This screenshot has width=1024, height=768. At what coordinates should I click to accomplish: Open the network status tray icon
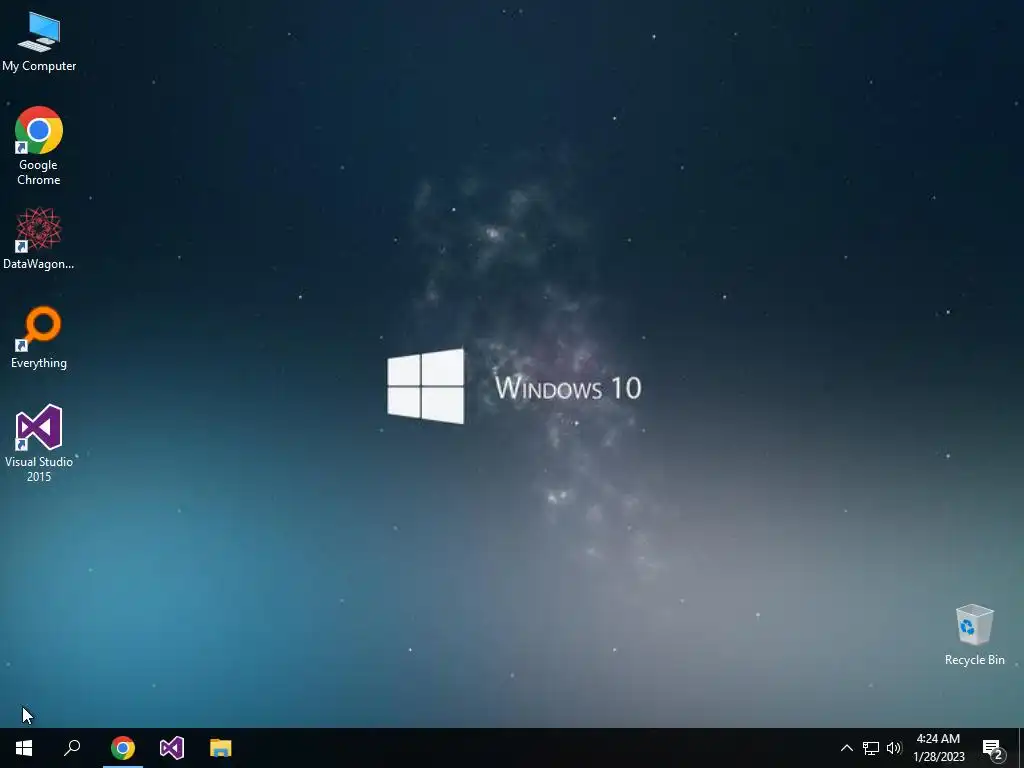coord(871,748)
